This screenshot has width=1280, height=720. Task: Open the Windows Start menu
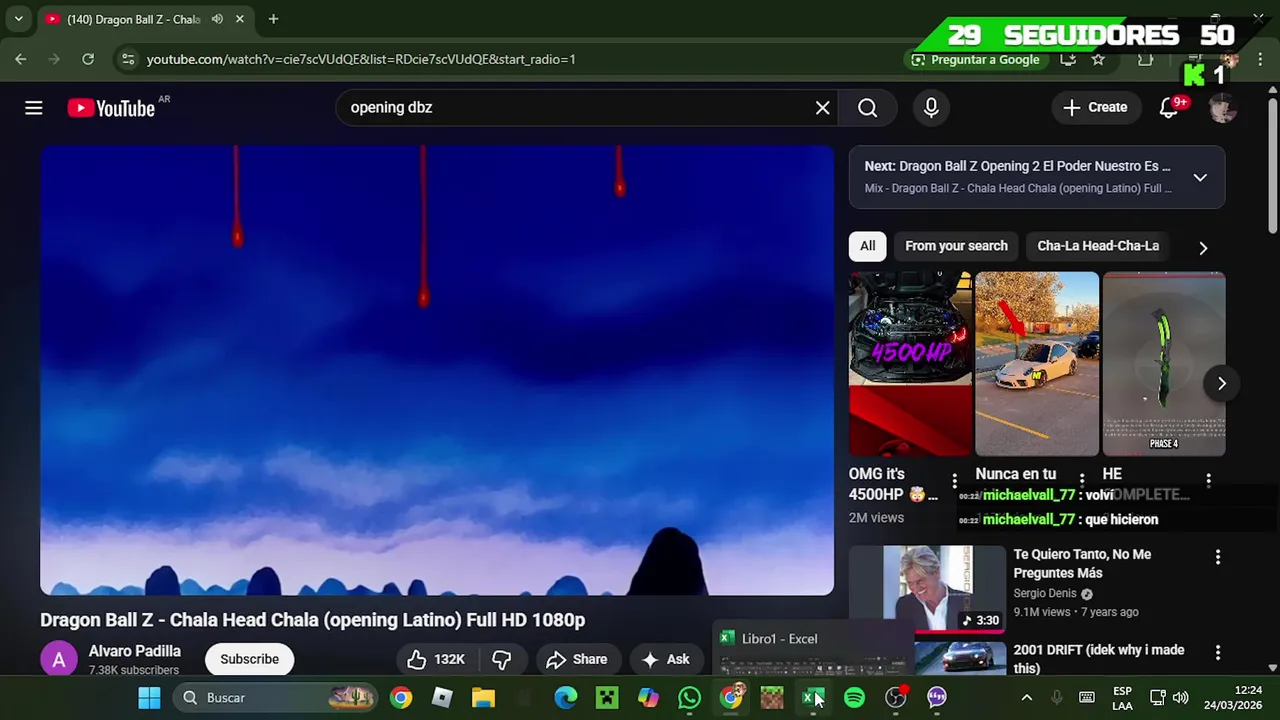pos(149,698)
